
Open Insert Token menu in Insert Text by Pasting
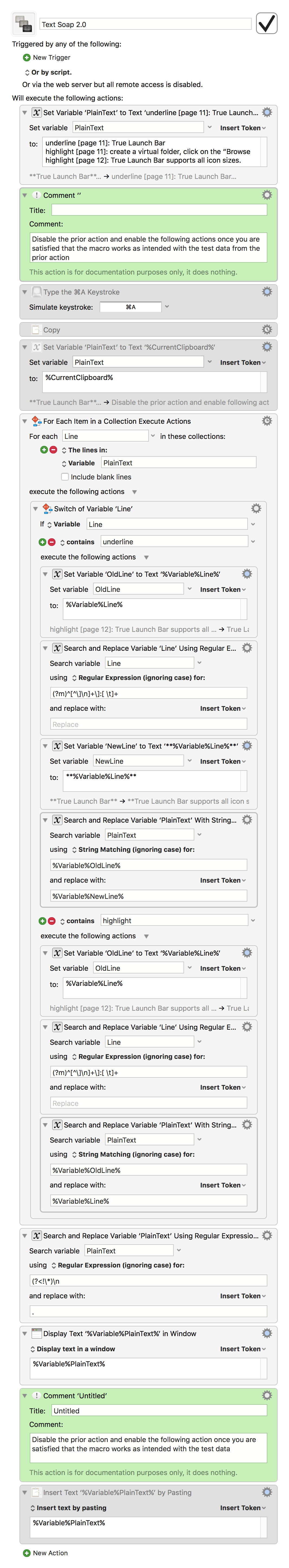coord(243,1508)
